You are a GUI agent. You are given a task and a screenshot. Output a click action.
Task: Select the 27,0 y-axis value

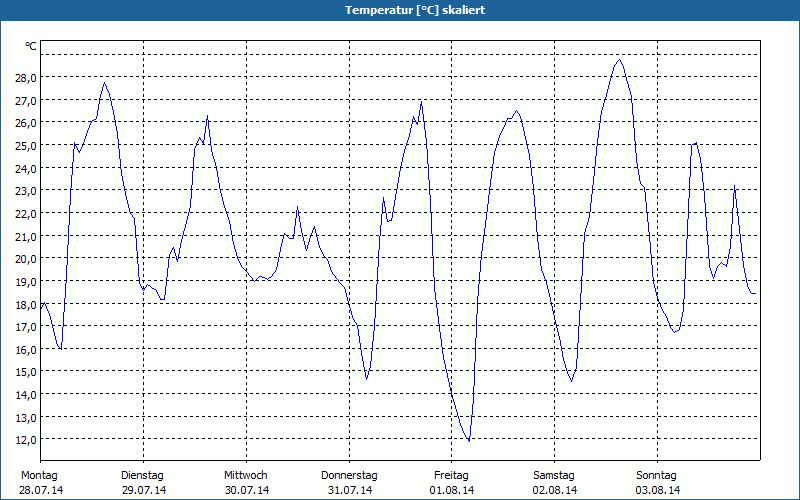[x=26, y=101]
